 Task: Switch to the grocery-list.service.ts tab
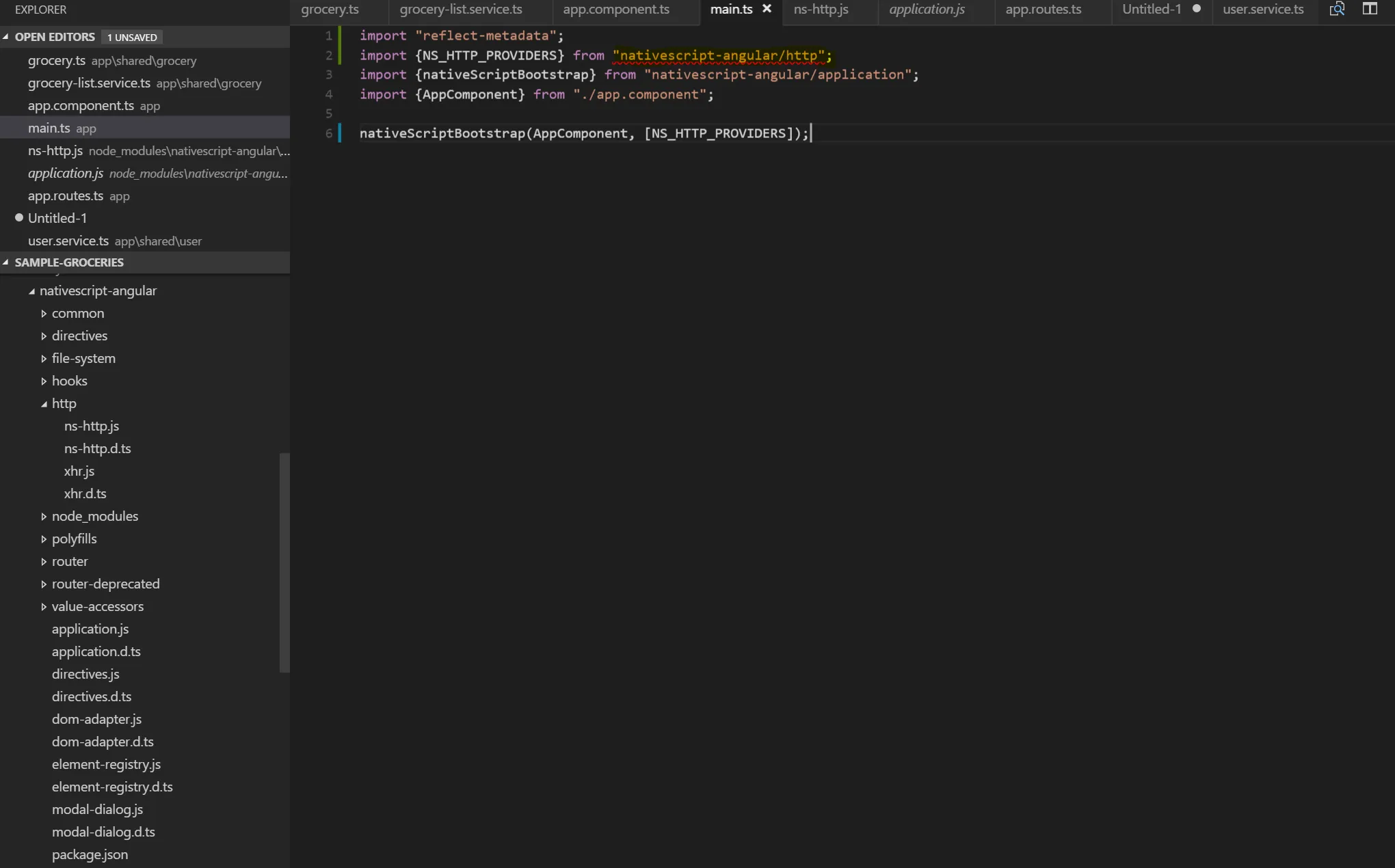click(460, 10)
